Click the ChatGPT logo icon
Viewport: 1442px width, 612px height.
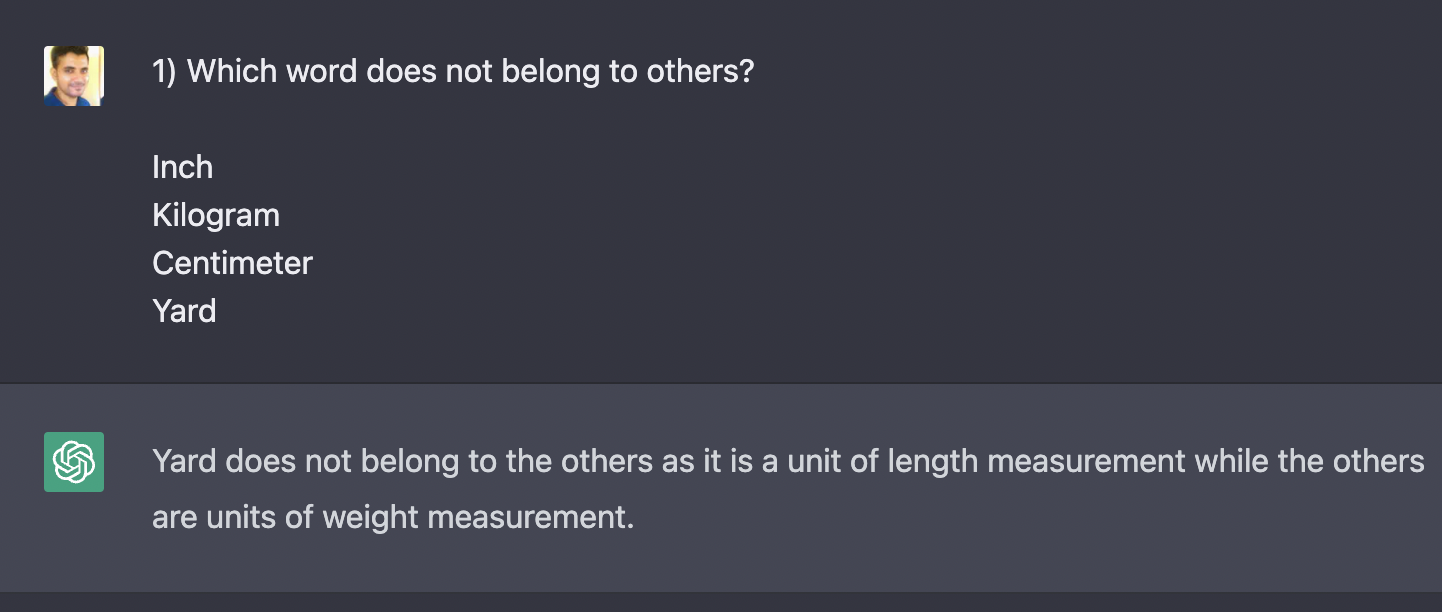coord(74,462)
